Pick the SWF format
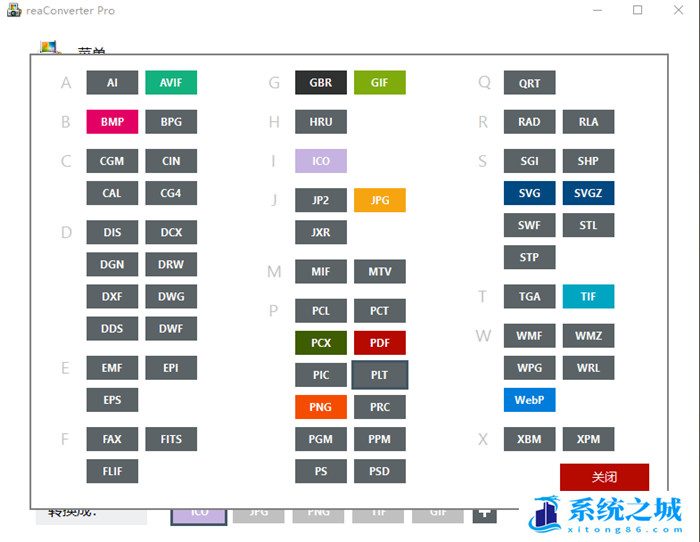 click(x=529, y=225)
